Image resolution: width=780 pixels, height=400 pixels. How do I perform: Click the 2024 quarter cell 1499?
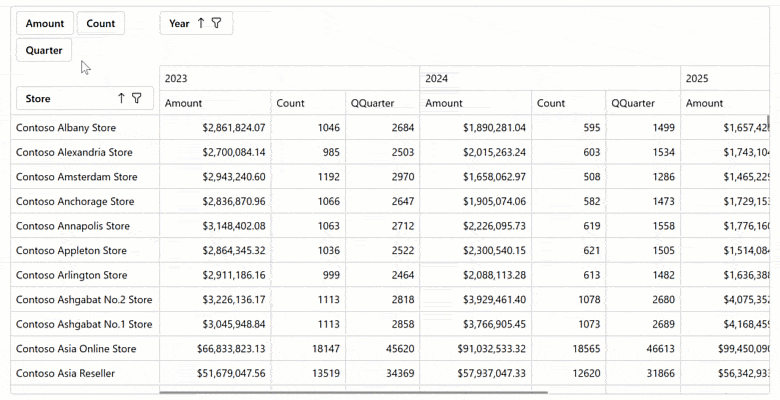[643, 127]
